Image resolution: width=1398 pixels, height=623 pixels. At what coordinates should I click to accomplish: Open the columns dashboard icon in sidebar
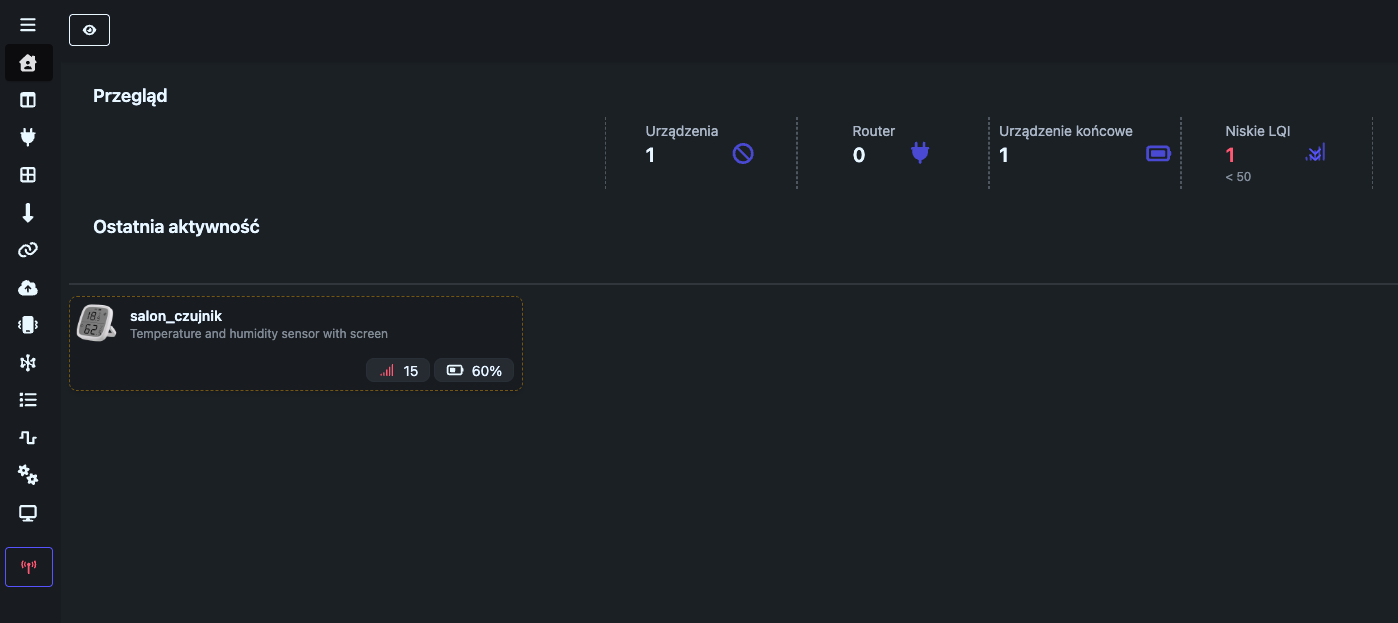pos(28,100)
